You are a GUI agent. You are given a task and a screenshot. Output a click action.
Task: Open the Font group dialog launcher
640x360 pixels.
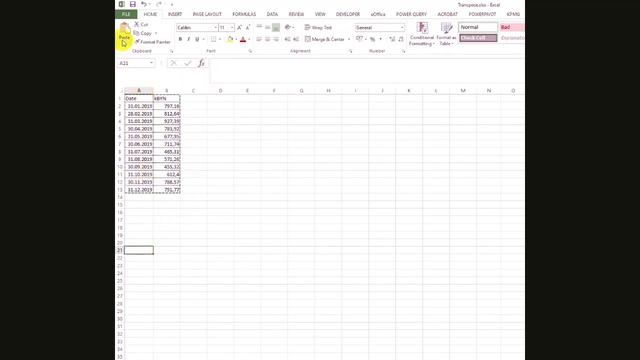pyautogui.click(x=250, y=51)
